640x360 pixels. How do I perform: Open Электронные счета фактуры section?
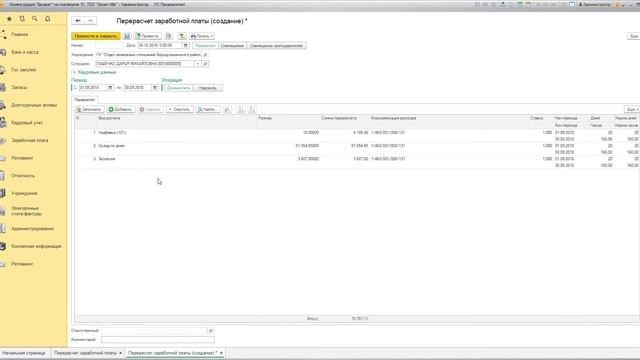coord(26,211)
